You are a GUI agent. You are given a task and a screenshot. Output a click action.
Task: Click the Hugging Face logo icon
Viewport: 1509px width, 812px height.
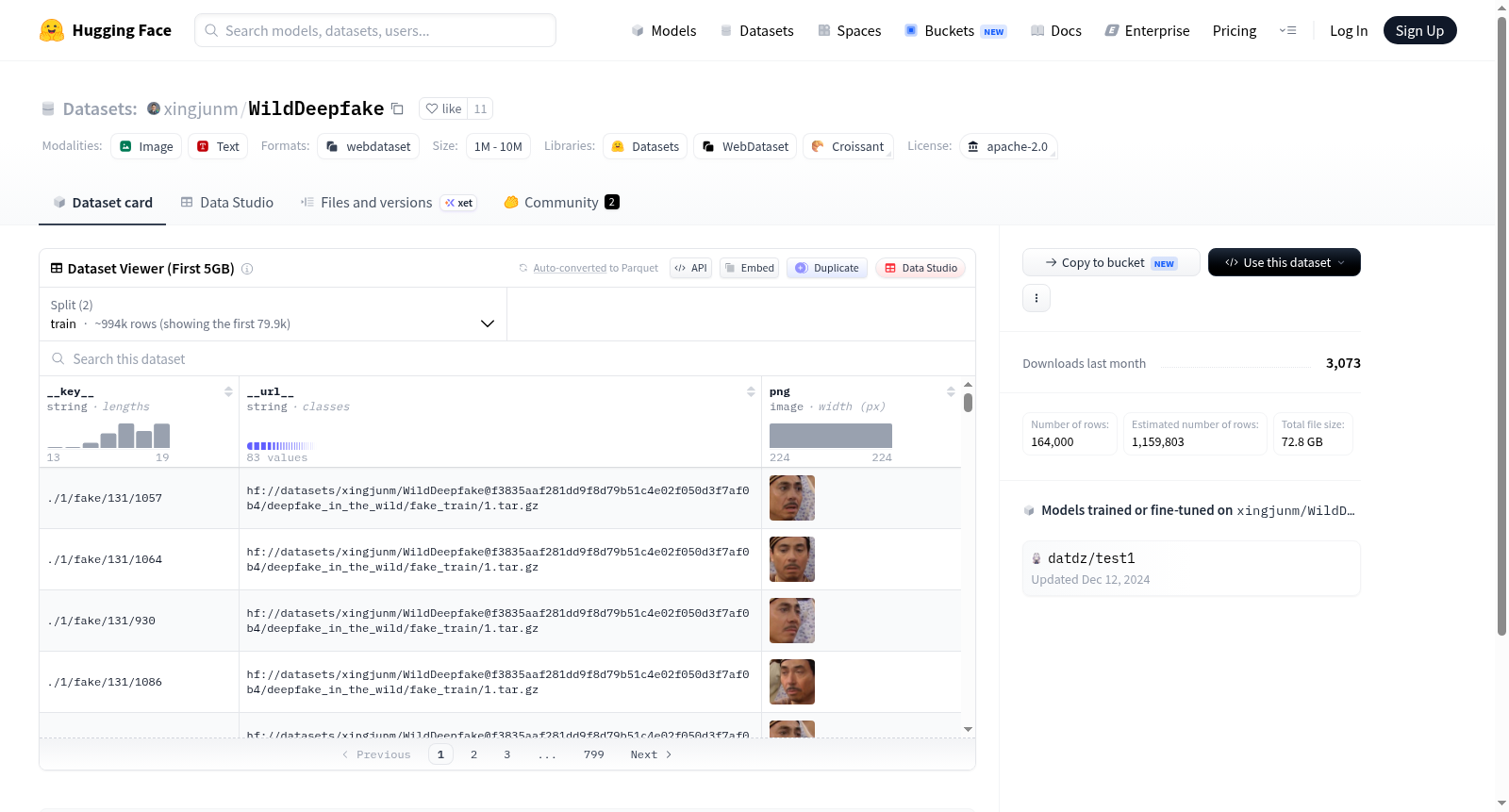click(52, 30)
